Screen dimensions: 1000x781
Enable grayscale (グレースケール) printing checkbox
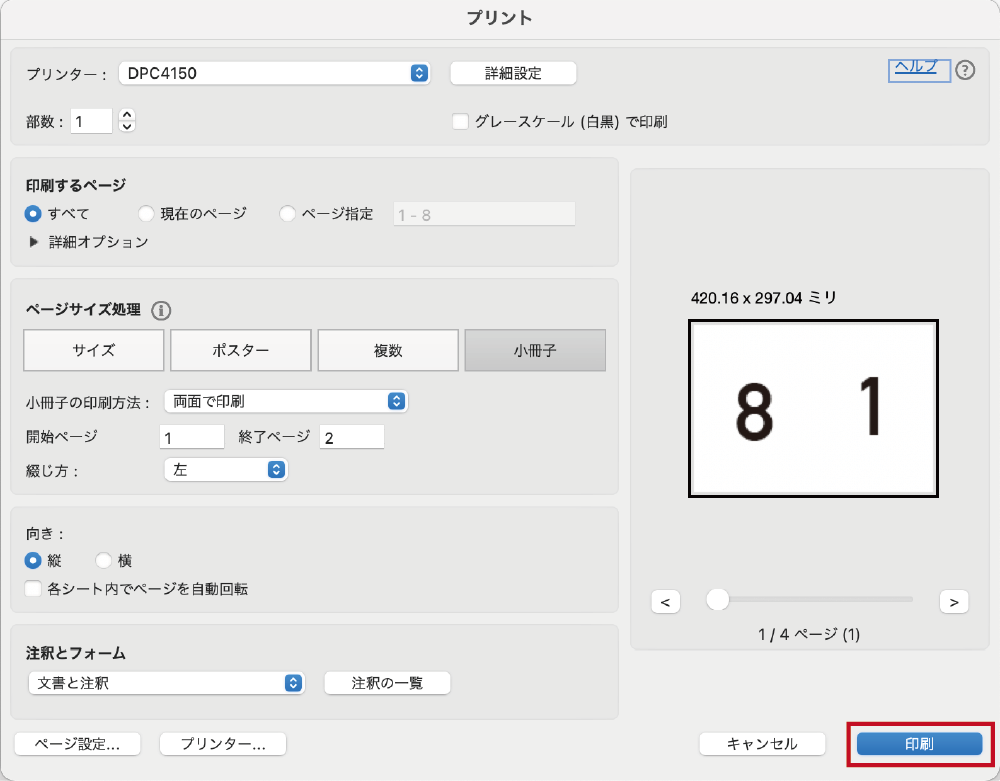pos(460,122)
